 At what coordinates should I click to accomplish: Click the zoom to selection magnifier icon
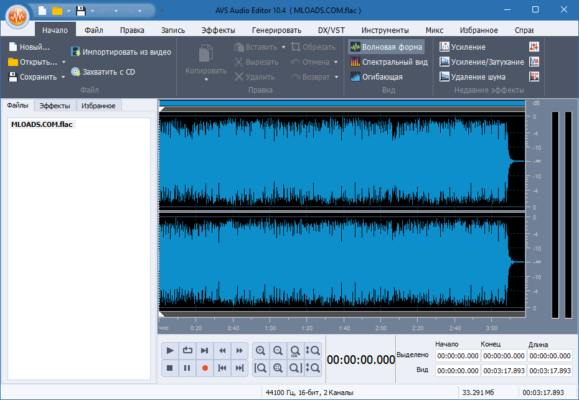(278, 368)
